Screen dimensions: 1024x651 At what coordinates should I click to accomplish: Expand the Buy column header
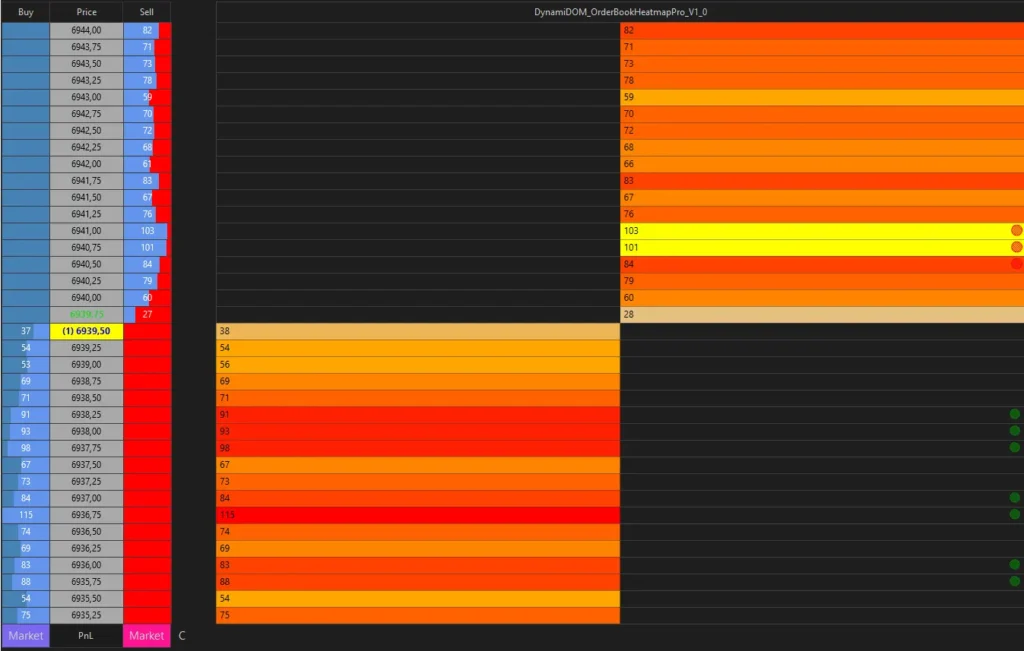24,11
